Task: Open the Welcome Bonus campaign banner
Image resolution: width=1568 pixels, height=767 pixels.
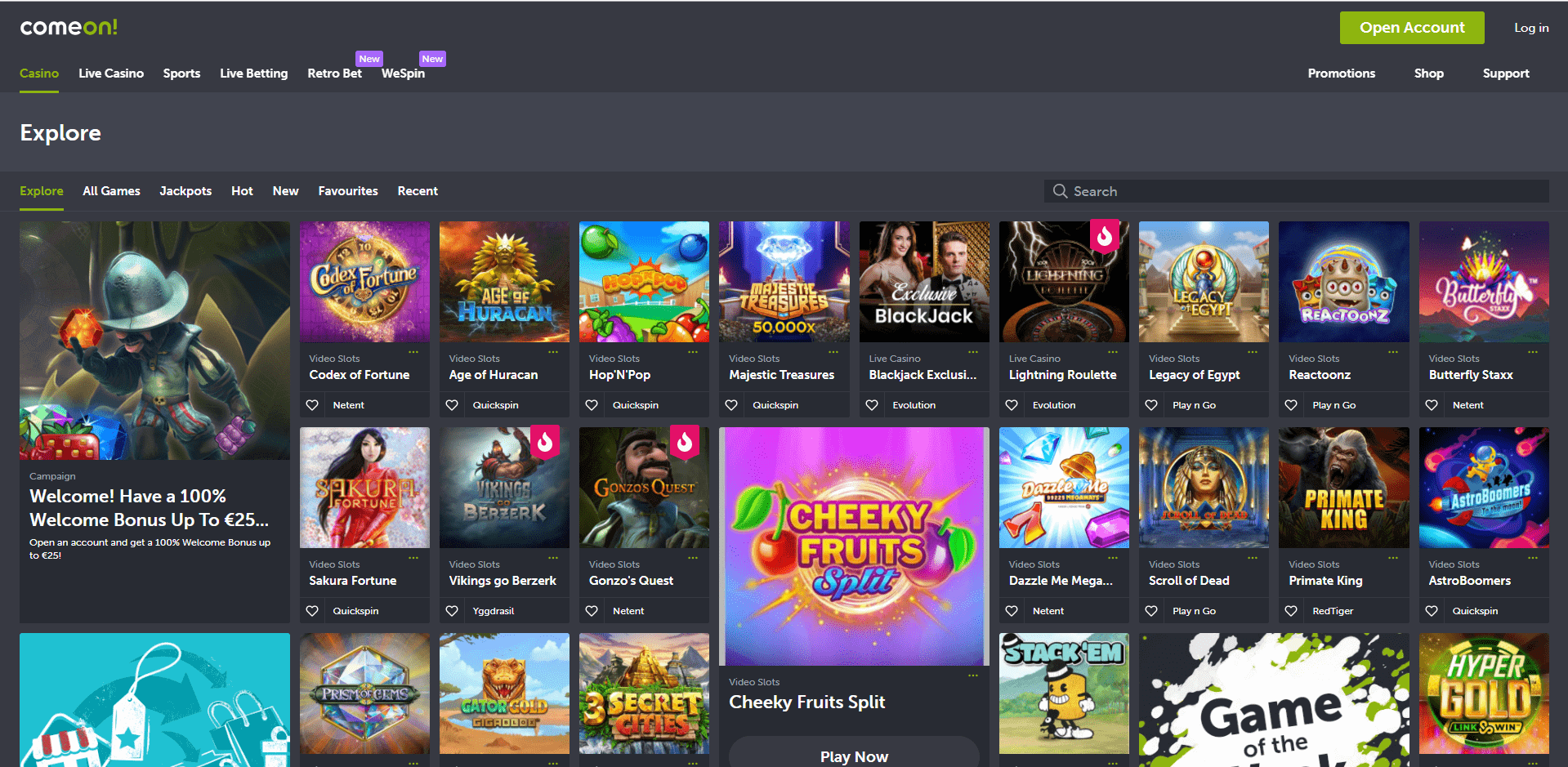Action: point(154,422)
